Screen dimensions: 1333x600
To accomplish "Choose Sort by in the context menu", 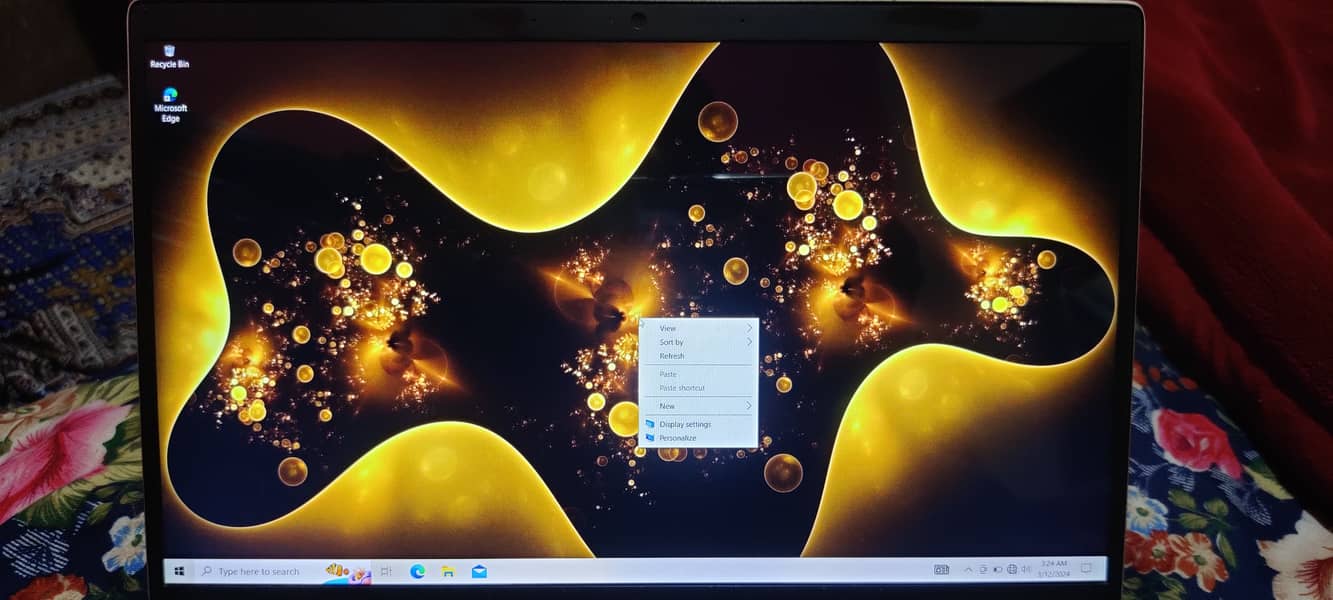I will (x=698, y=342).
